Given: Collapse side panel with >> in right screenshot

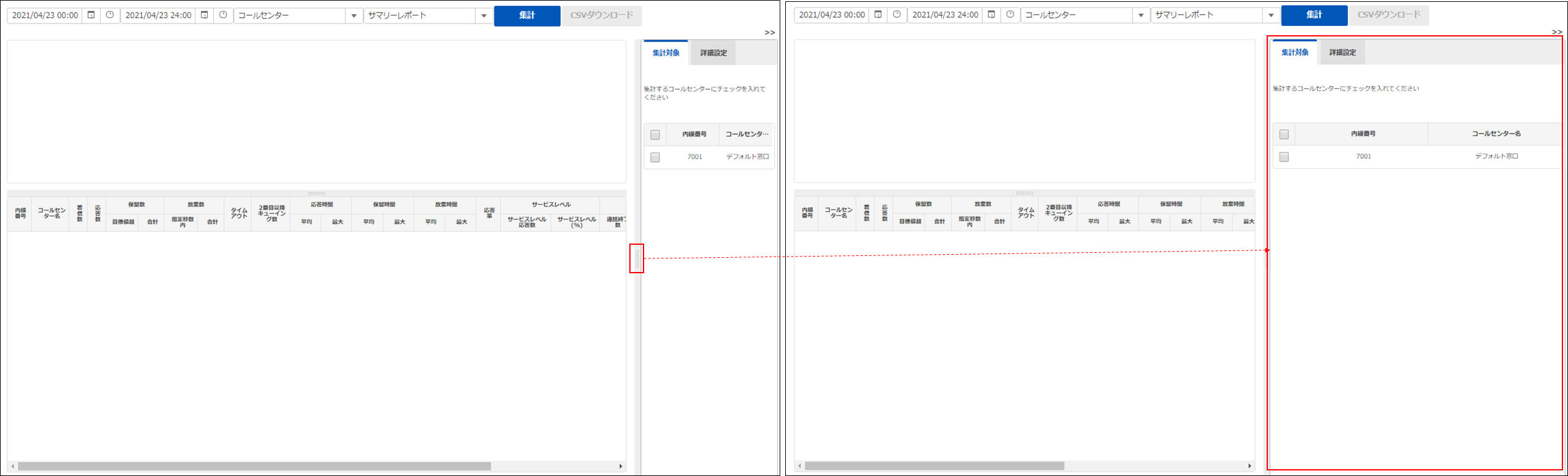Looking at the screenshot, I should tap(1557, 32).
